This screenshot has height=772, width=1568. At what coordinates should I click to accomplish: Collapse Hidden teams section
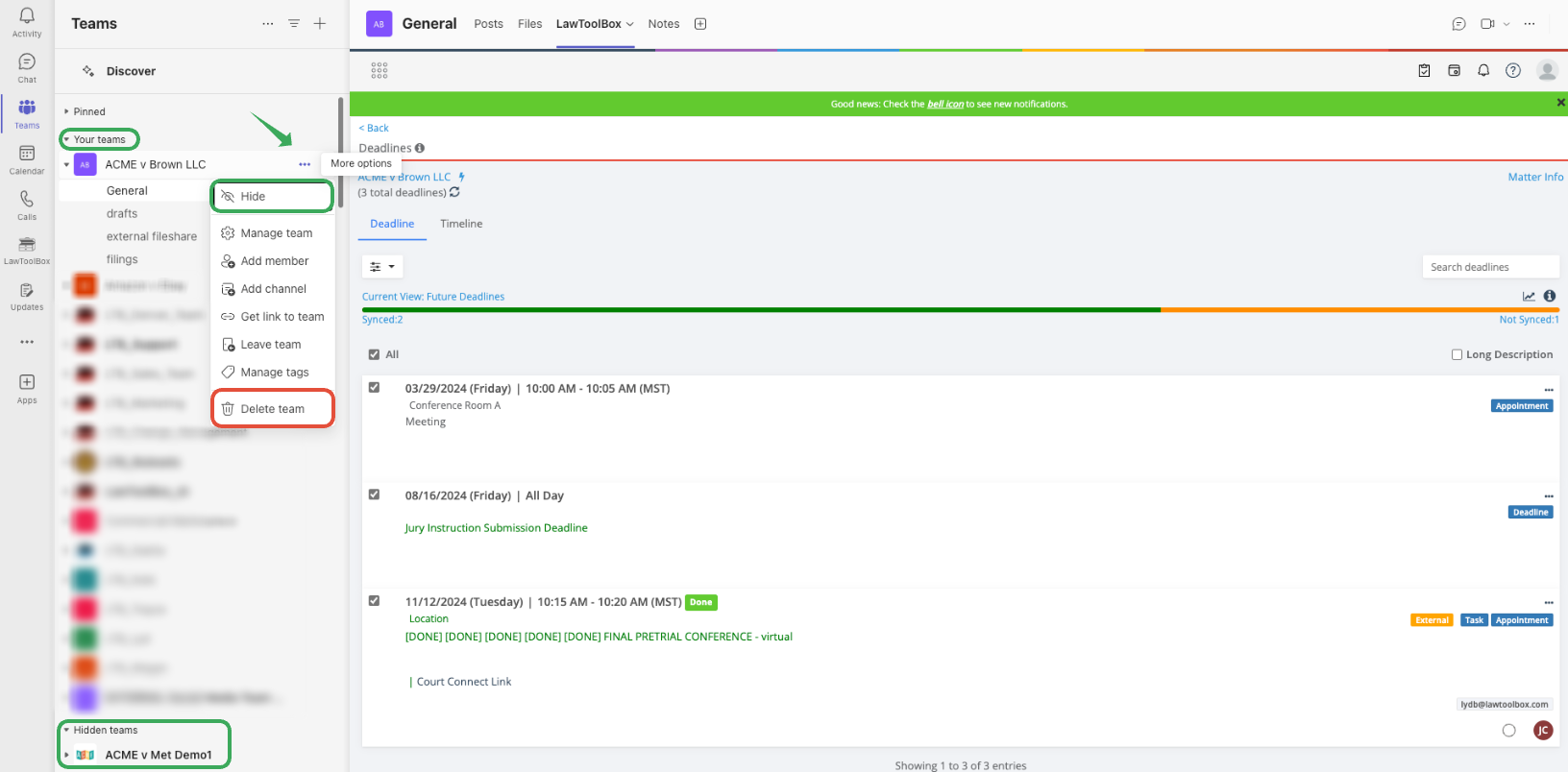pos(66,730)
